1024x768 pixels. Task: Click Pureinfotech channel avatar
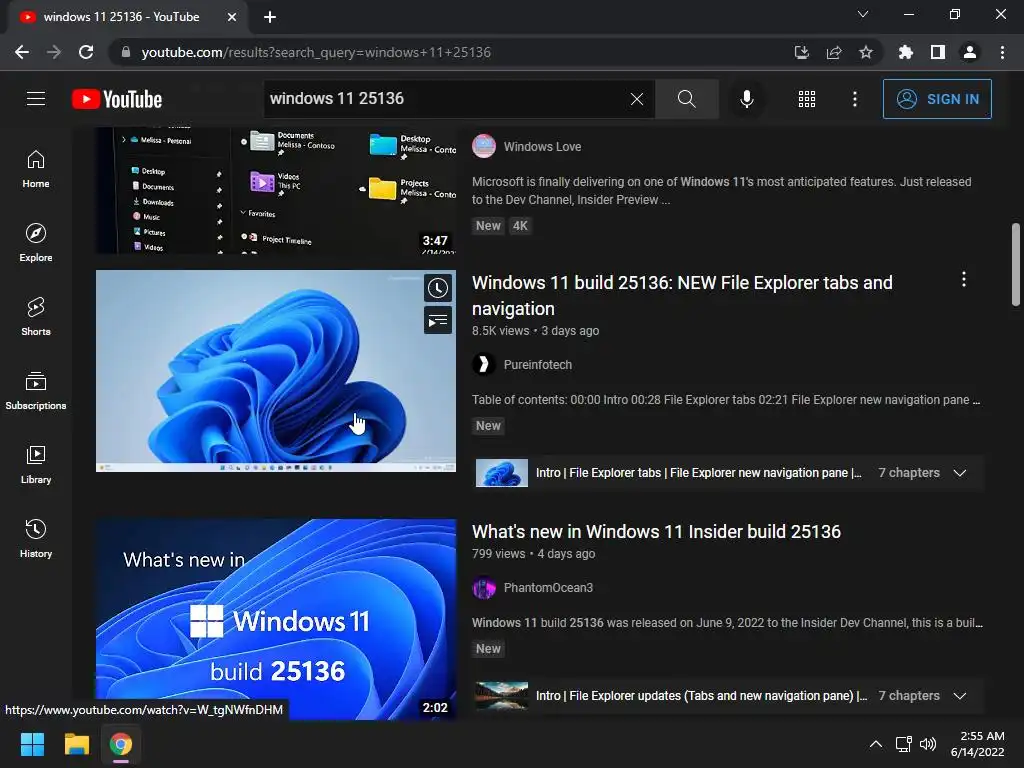(484, 364)
